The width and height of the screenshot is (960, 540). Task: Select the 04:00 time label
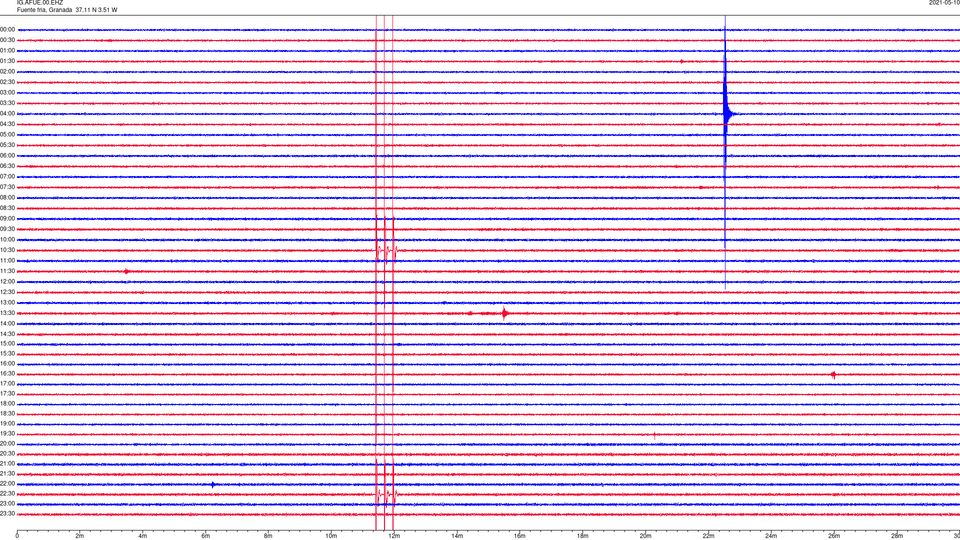pos(8,113)
